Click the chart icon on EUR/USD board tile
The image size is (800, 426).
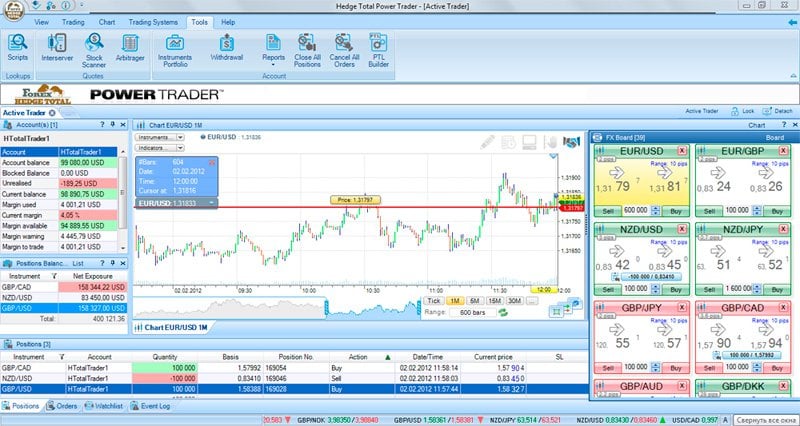pos(601,151)
